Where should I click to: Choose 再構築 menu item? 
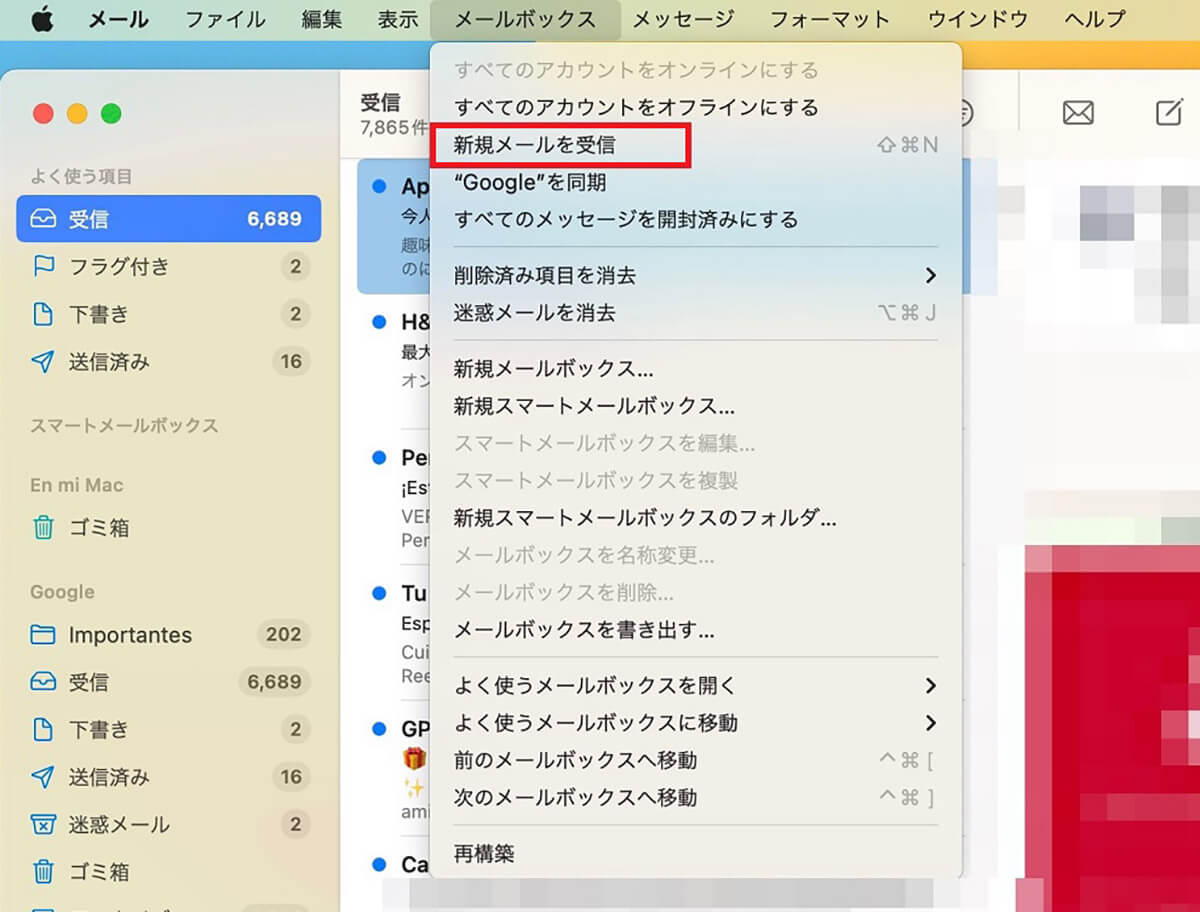[x=696, y=853]
